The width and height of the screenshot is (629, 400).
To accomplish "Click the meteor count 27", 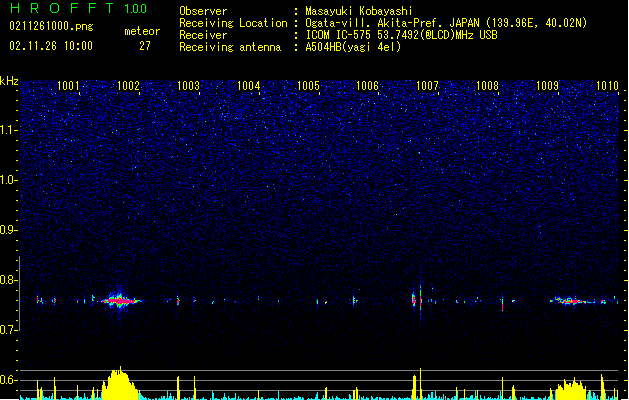I will coord(145,46).
